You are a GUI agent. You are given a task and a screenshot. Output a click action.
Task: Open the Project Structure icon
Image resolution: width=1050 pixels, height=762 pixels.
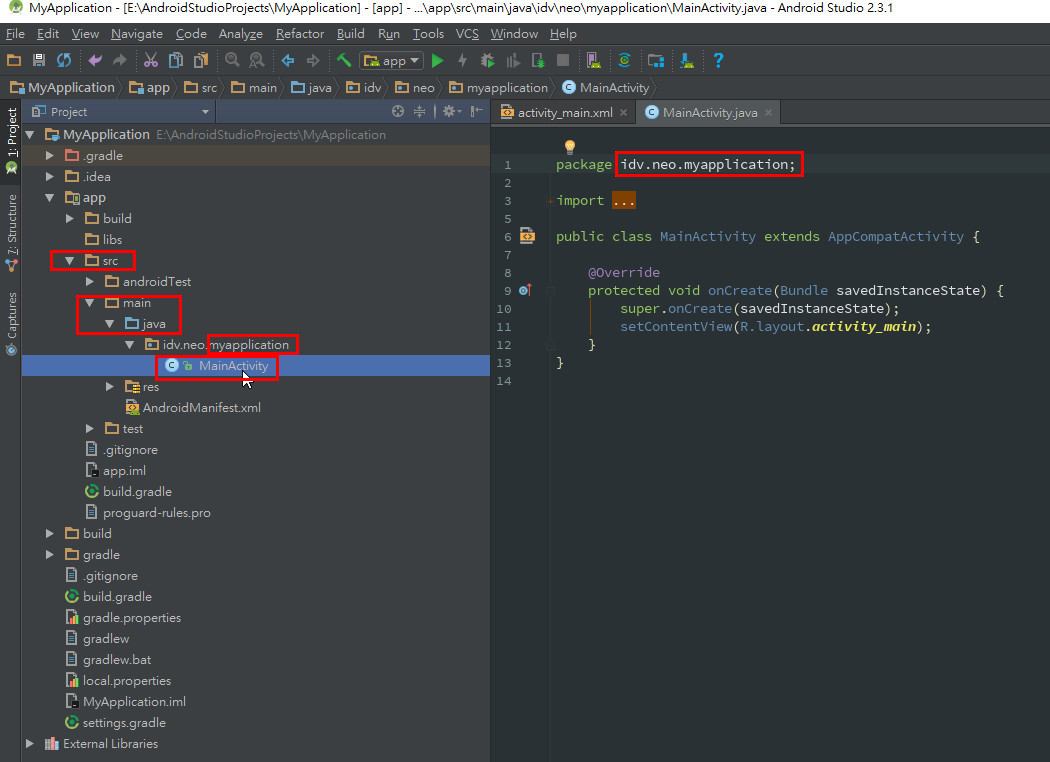click(x=656, y=61)
